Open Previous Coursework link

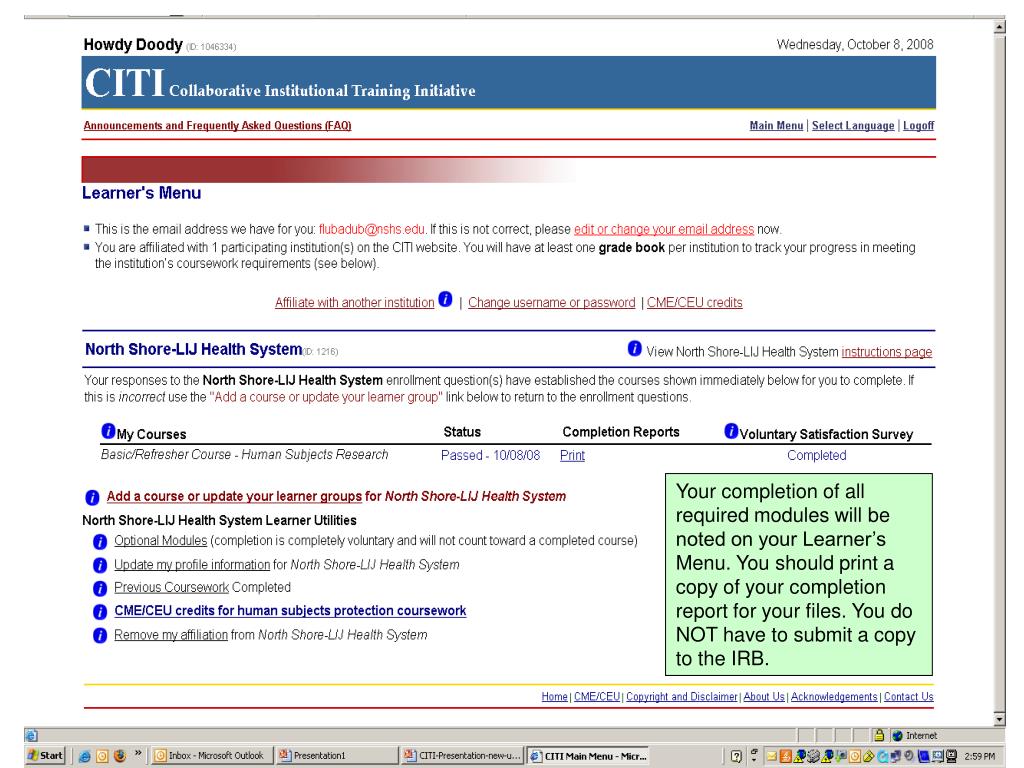(x=171, y=588)
